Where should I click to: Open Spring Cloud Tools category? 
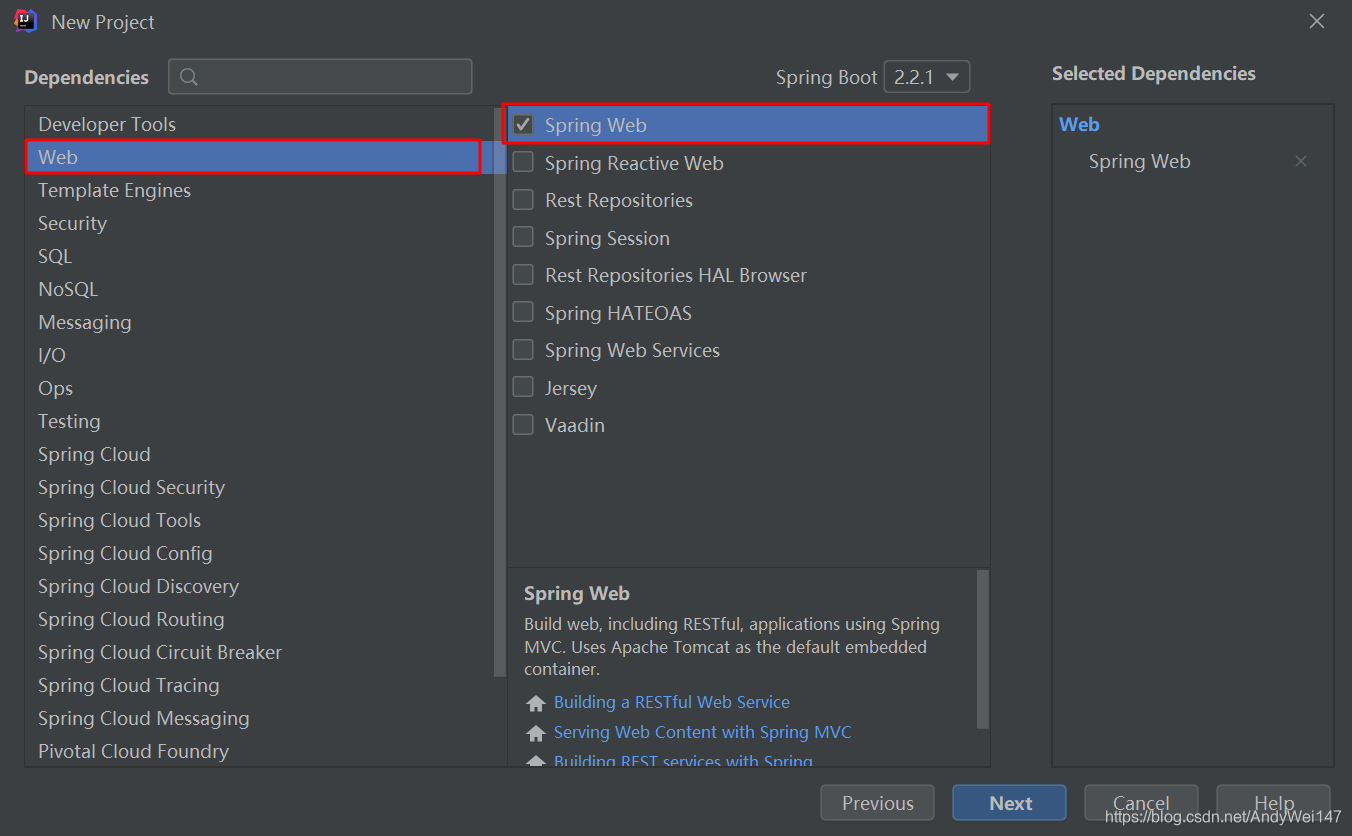[x=260, y=520]
